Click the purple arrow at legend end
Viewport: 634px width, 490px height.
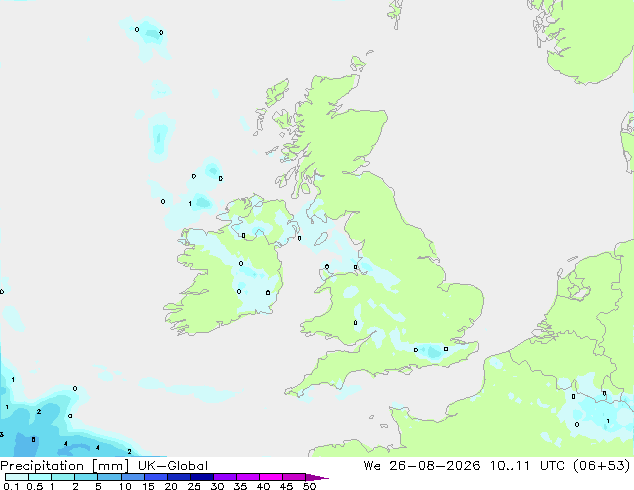pyautogui.click(x=317, y=478)
